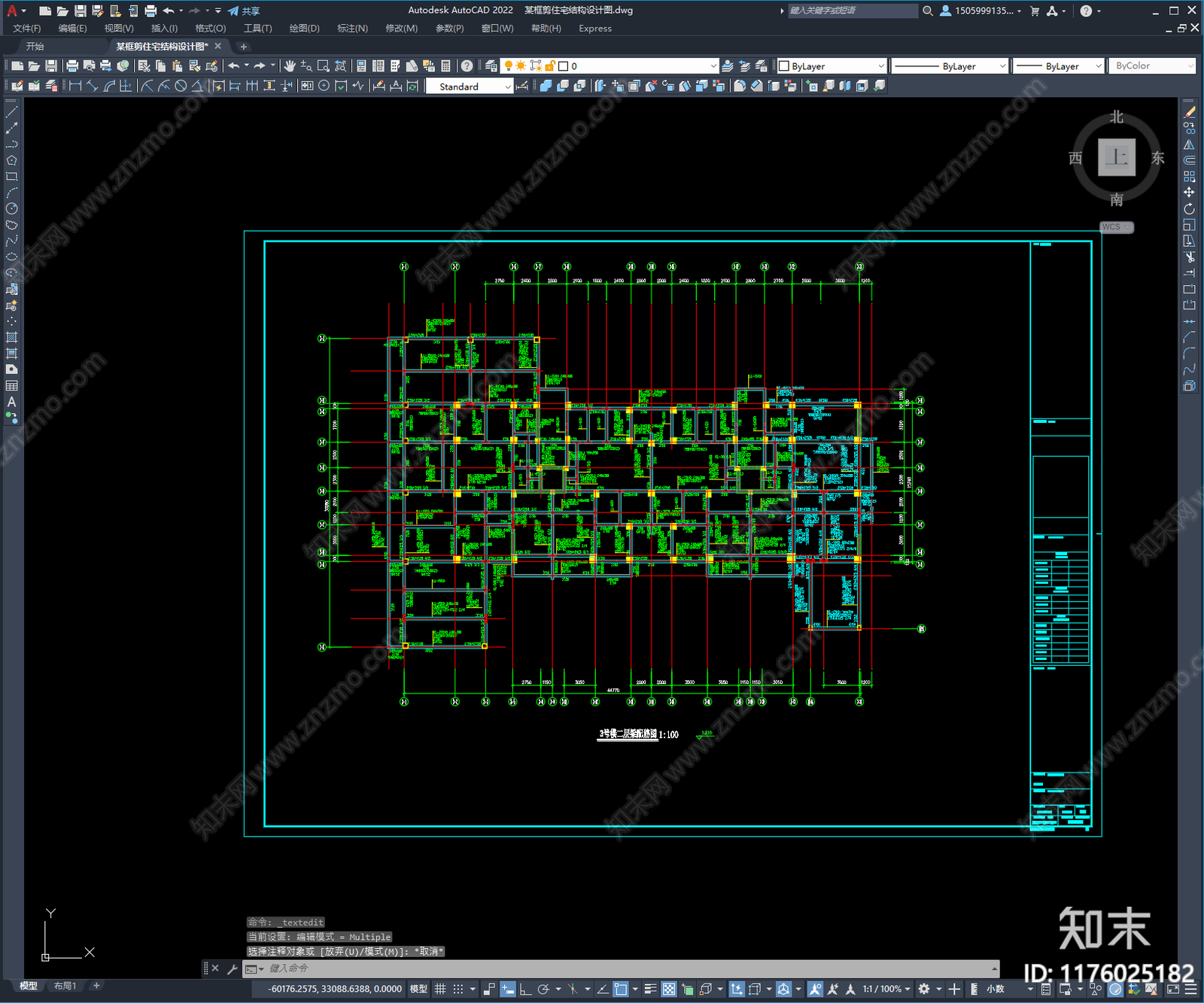Select the Line draw tool
1204x1003 pixels.
tap(11, 112)
